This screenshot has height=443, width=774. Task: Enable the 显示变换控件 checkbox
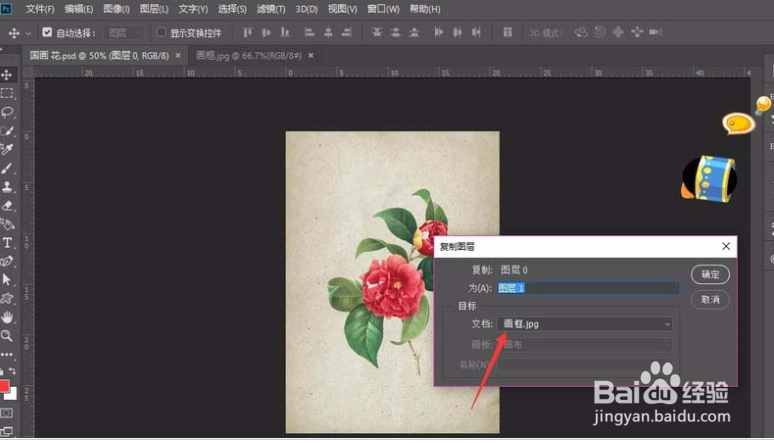click(161, 33)
